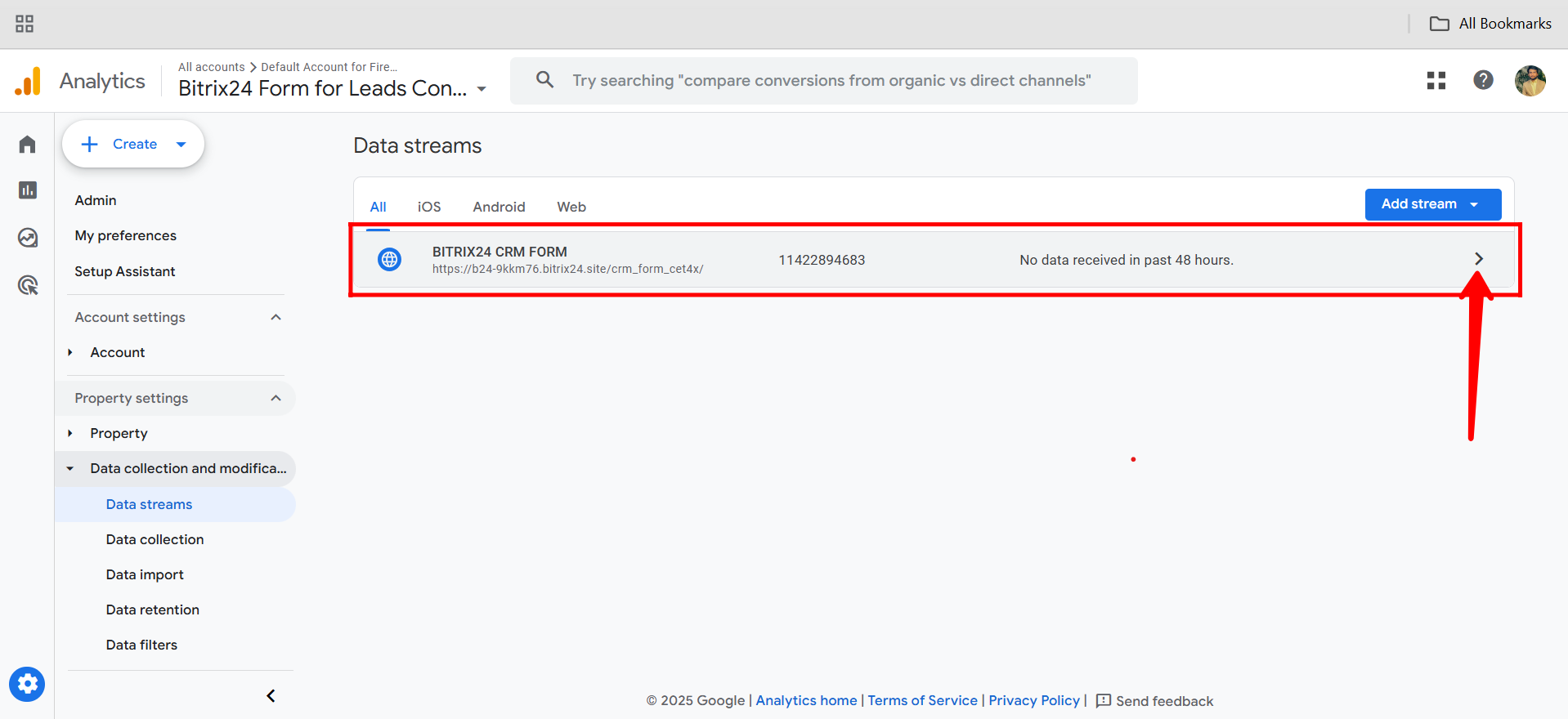Open the Advertising icon in left rail
The width and height of the screenshot is (1568, 719).
(x=27, y=285)
